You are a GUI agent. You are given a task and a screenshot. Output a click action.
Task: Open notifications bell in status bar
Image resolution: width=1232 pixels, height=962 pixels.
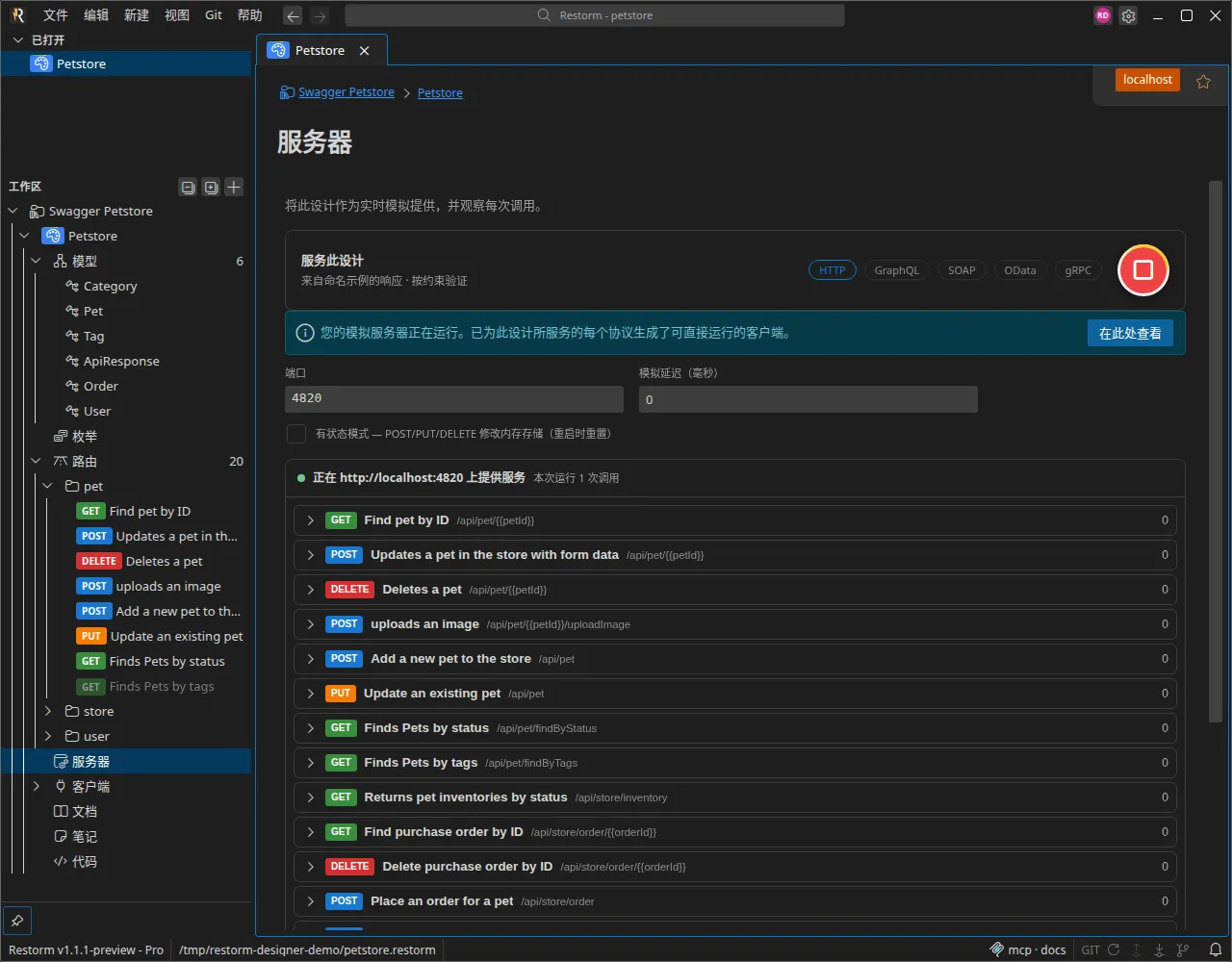(1216, 949)
